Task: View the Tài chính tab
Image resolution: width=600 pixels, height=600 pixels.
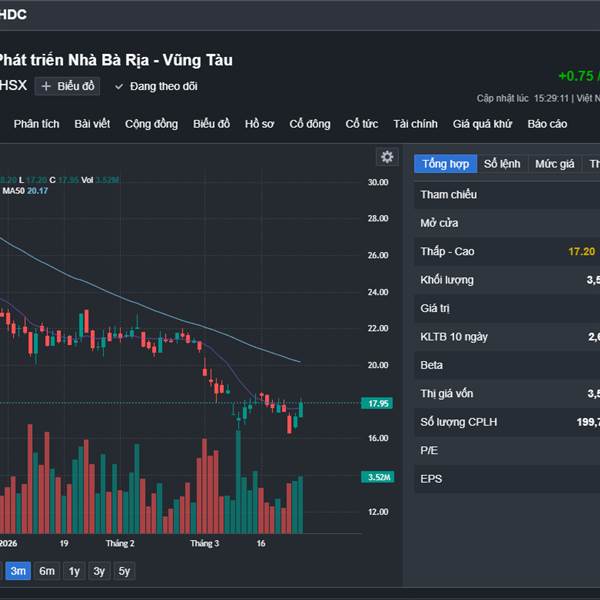Action: pyautogui.click(x=415, y=124)
